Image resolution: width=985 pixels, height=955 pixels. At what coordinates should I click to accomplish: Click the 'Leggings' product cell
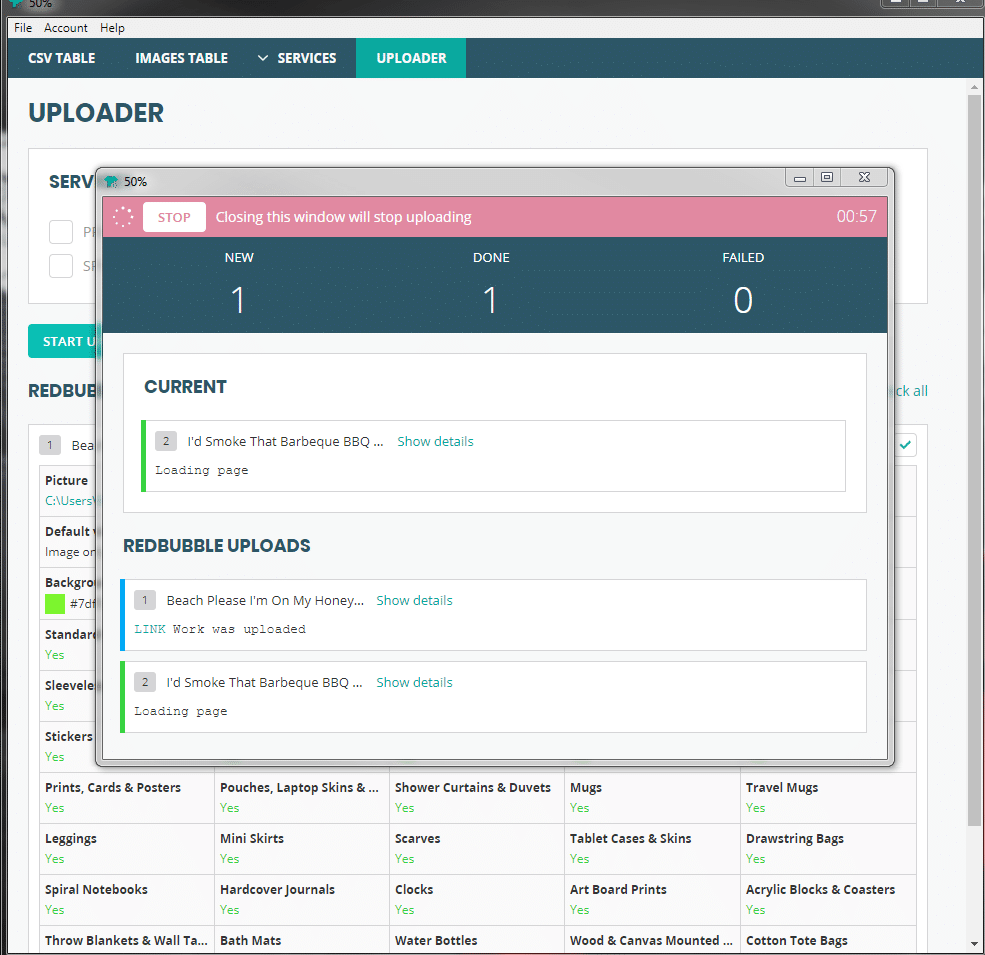click(x=127, y=849)
